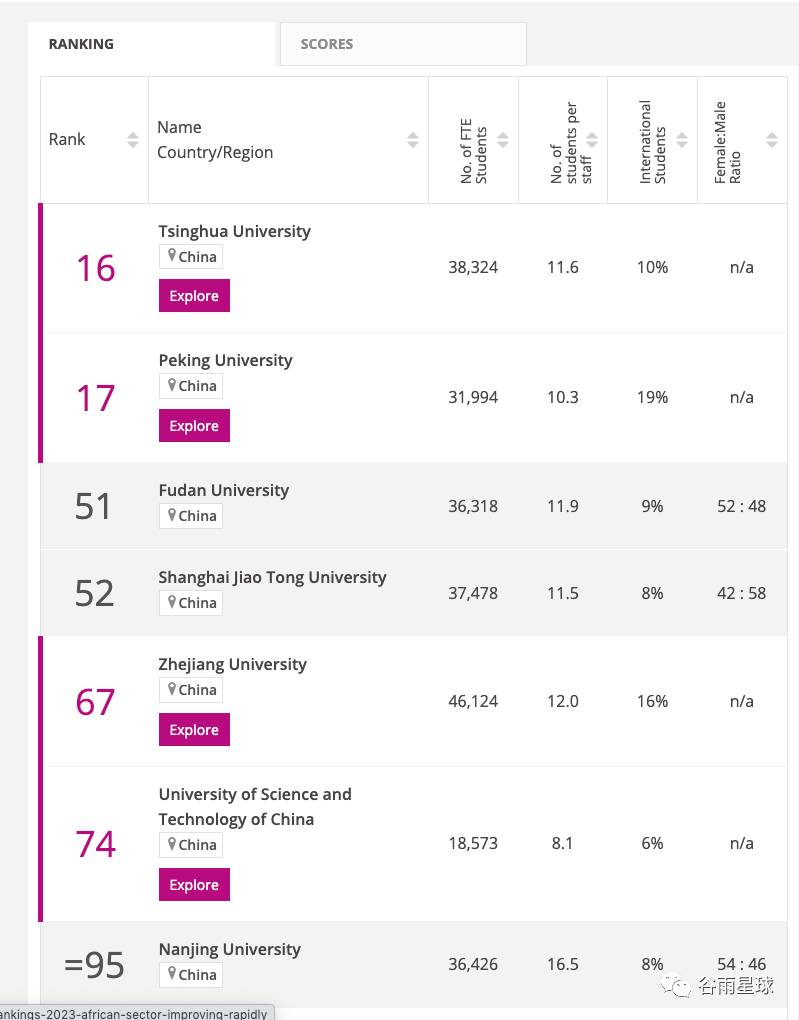Open Shanghai Jiao Tong University link
This screenshot has height=1020, width=799.
click(x=273, y=577)
